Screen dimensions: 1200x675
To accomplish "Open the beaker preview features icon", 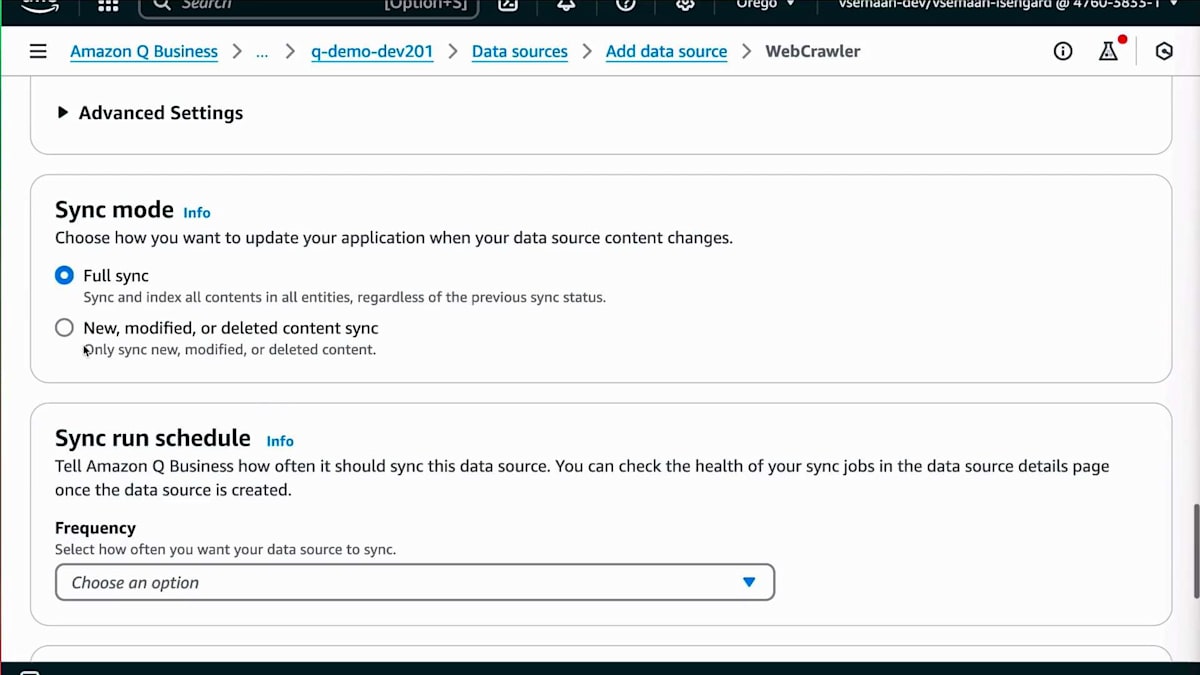I will (x=1109, y=51).
